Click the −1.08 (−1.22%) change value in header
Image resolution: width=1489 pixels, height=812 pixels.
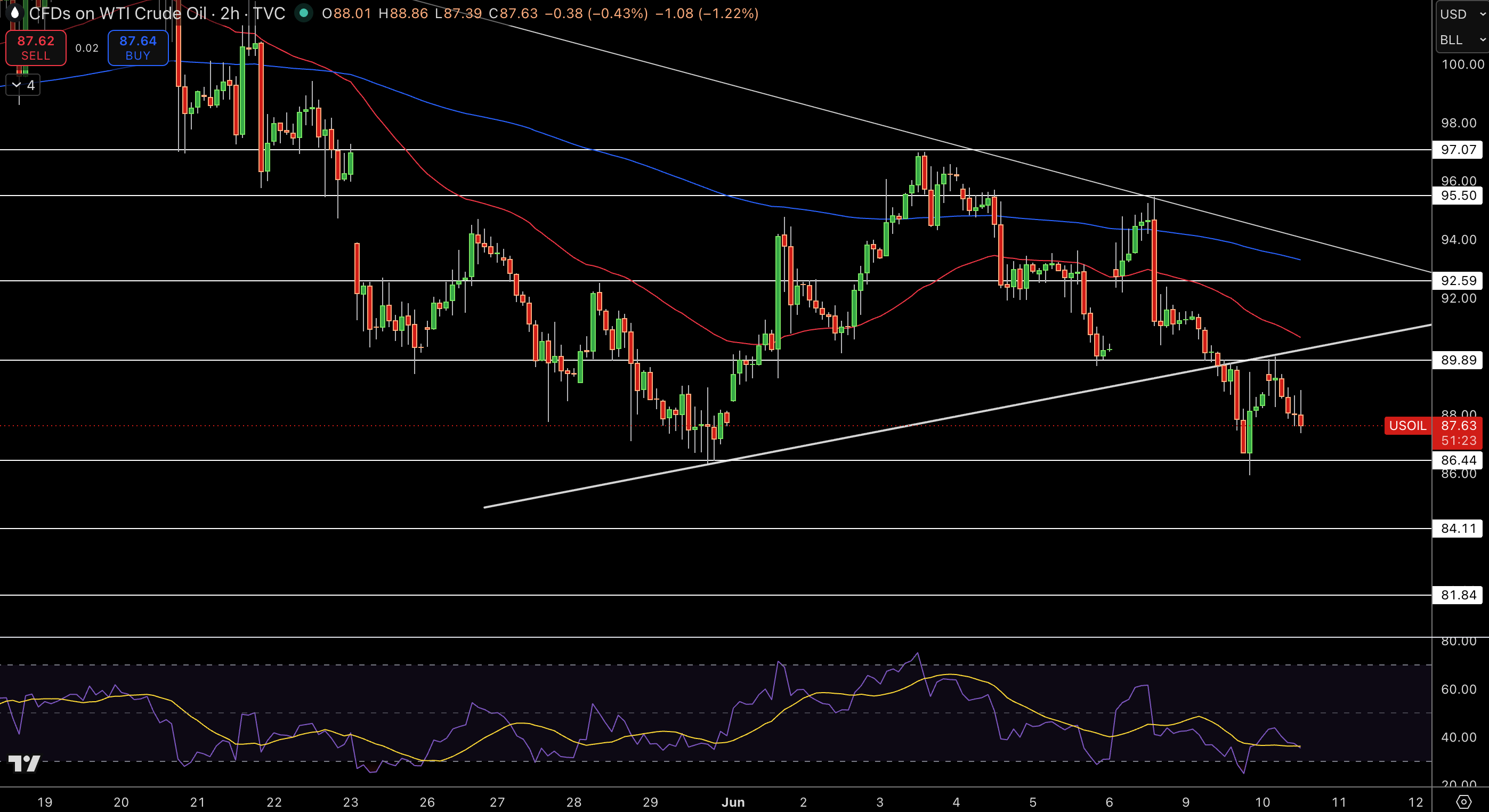pos(707,13)
